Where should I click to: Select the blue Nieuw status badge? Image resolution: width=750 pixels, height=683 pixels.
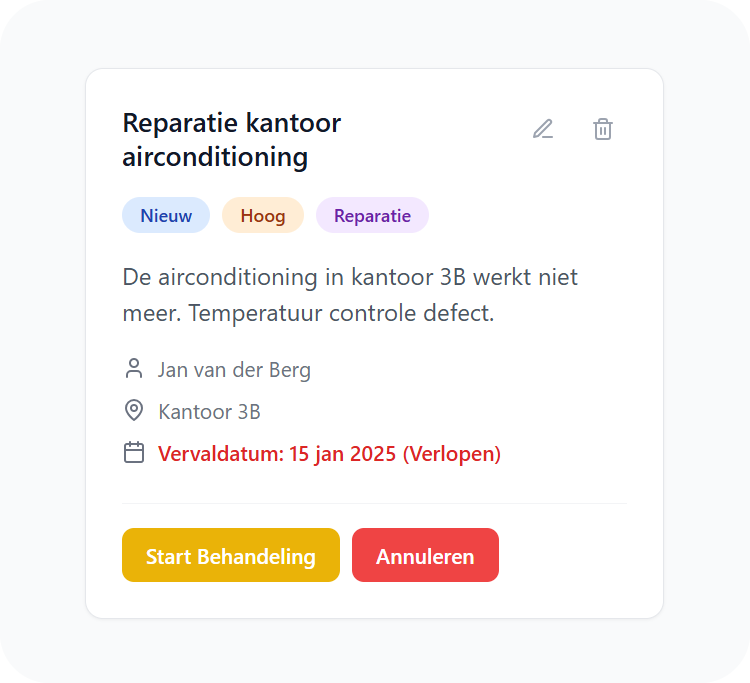point(166,215)
